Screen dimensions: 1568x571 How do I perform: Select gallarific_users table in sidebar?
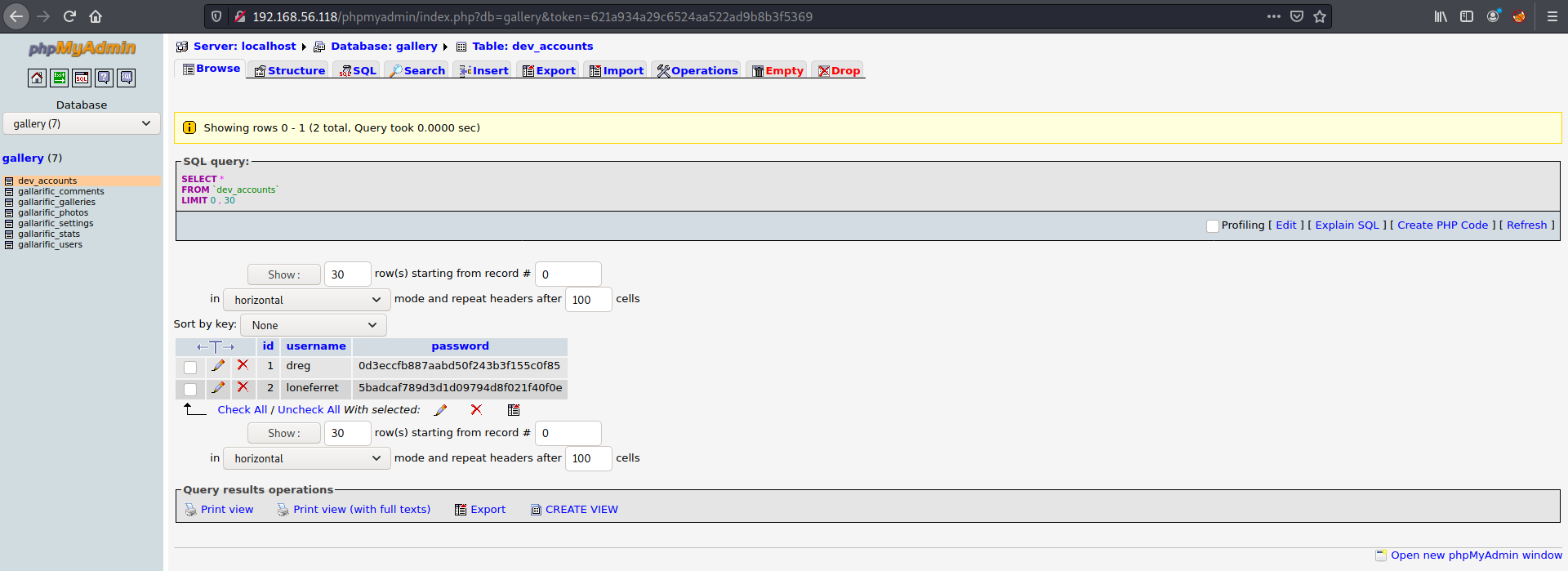pos(50,245)
